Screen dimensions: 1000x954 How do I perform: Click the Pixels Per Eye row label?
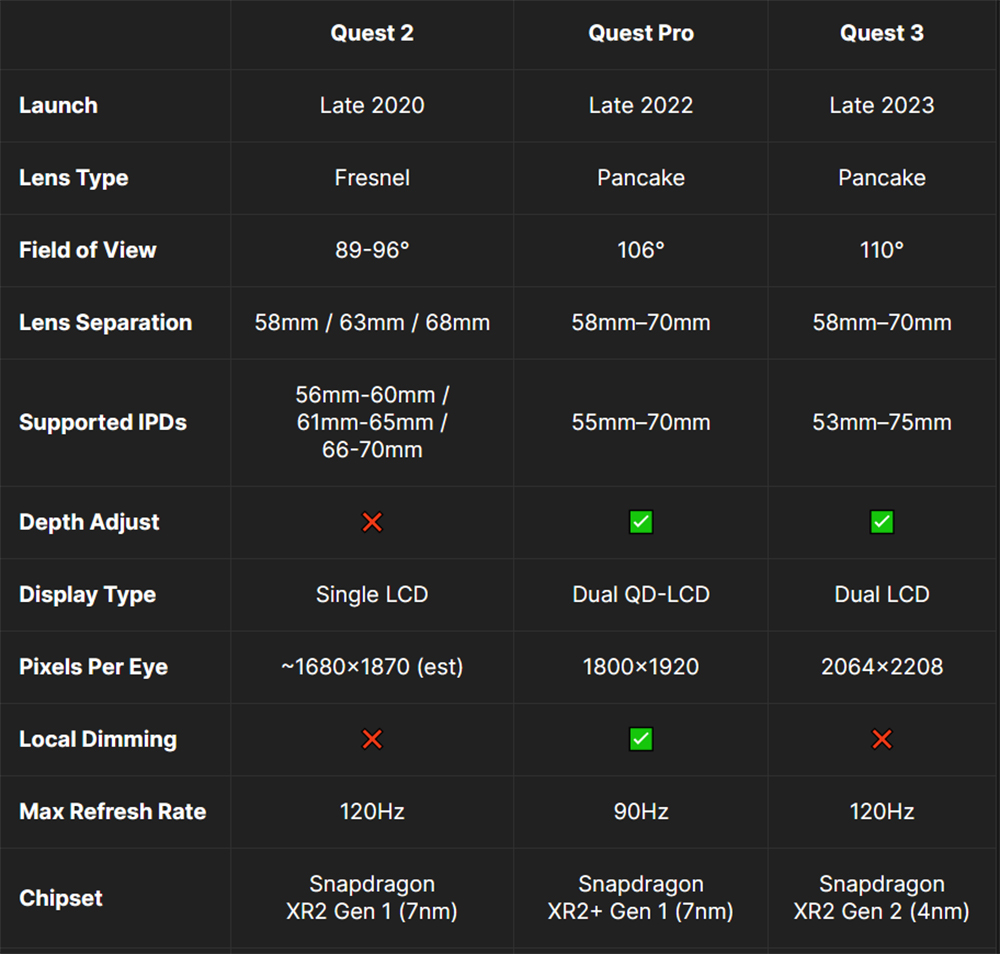pyautogui.click(x=93, y=667)
